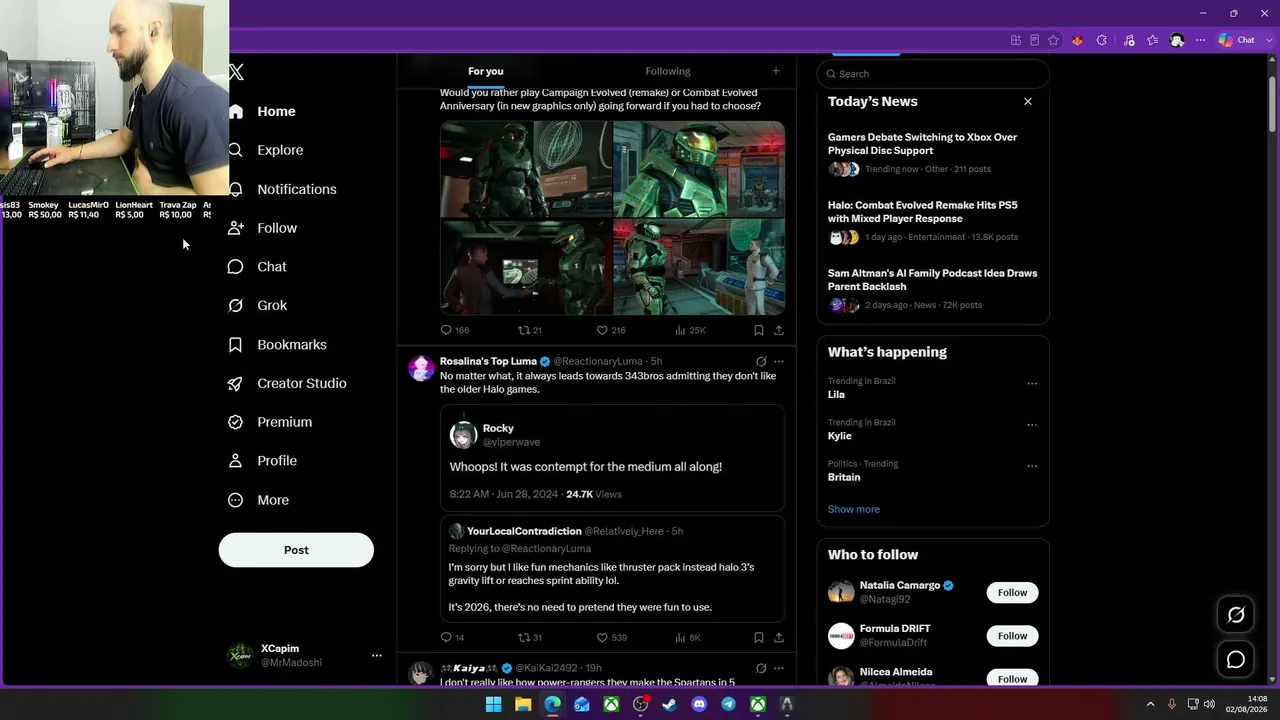Open the Premium page
The height and width of the screenshot is (720, 1280).
tap(271, 422)
